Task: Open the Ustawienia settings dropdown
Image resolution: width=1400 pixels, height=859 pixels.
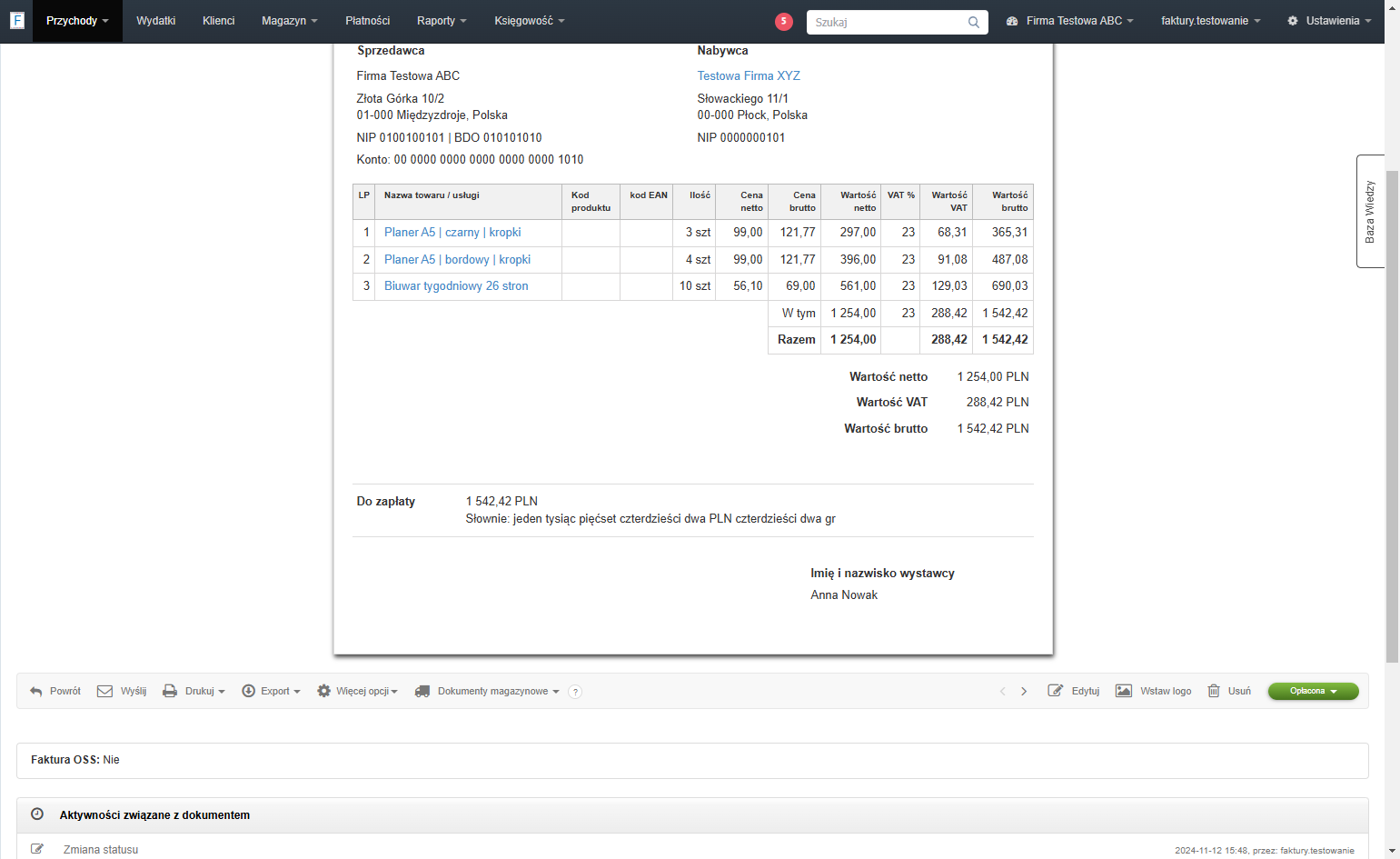Action: (1329, 21)
